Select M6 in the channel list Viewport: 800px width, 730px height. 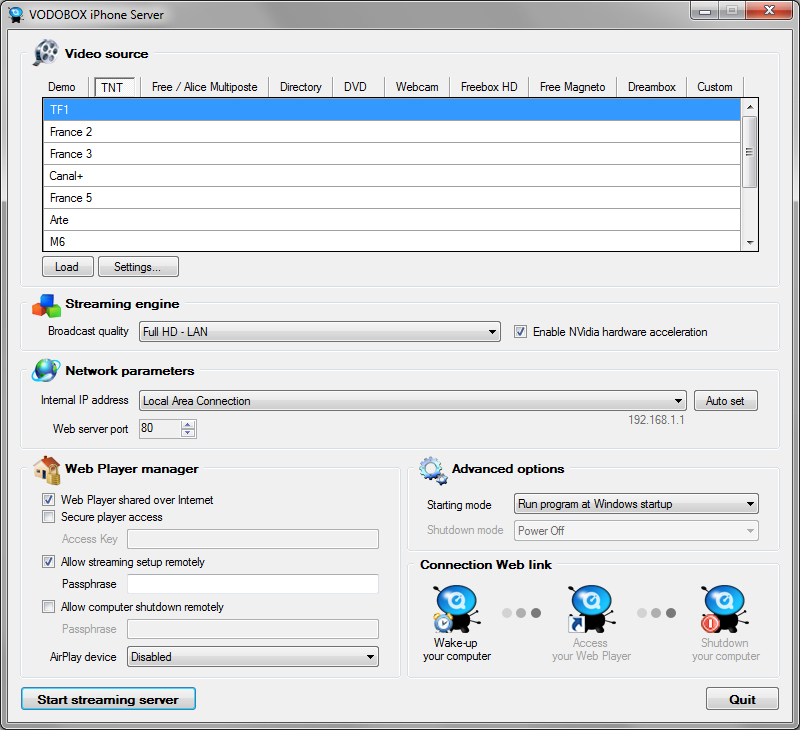[392, 241]
